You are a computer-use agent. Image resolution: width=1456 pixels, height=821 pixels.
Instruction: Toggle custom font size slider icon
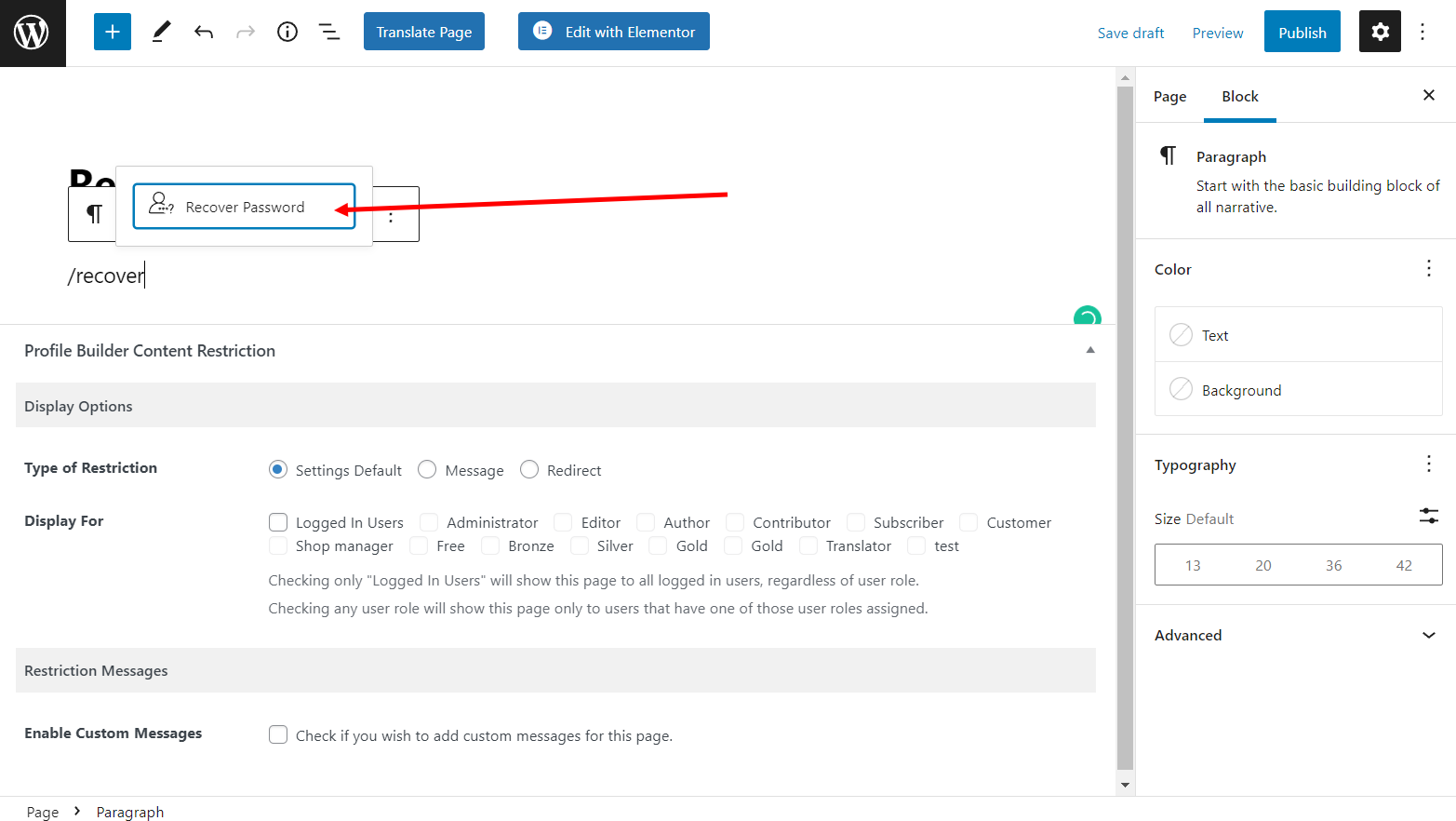1429,516
